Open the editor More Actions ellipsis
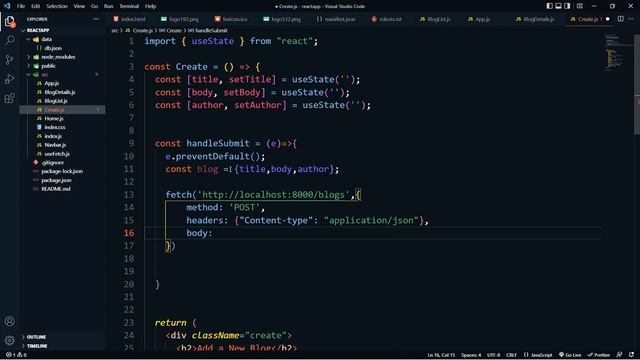 [x=631, y=19]
